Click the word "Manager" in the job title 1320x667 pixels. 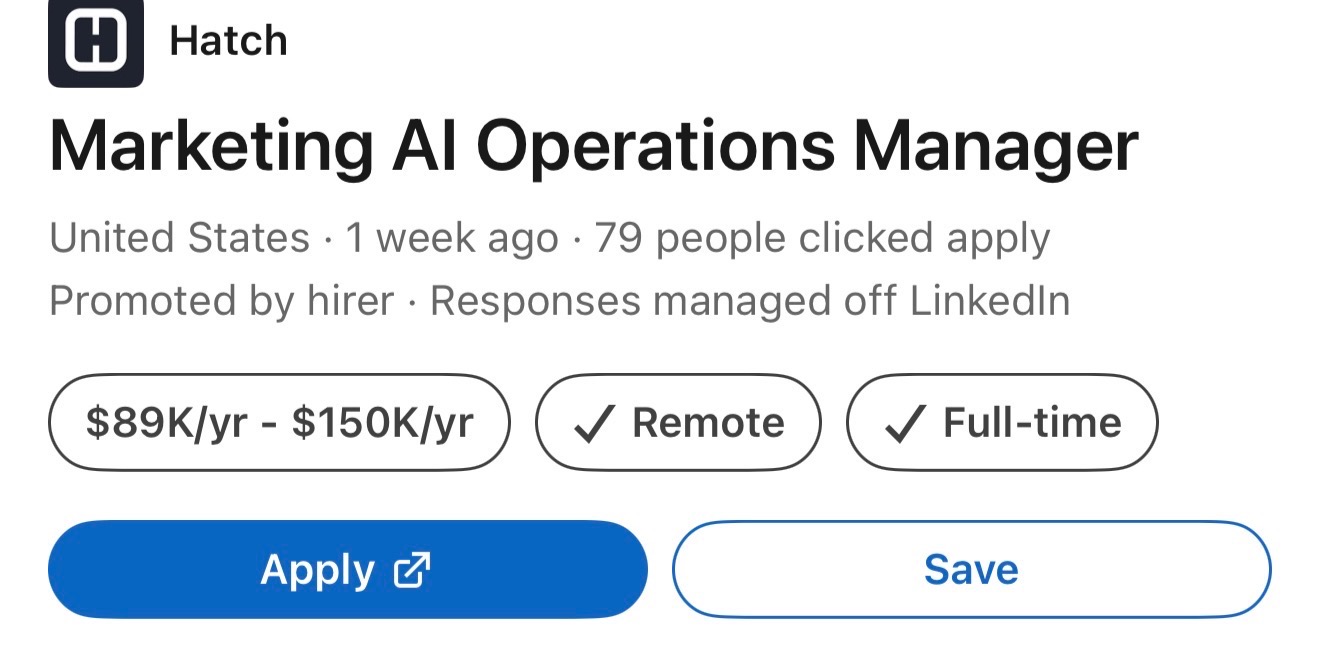click(x=995, y=147)
